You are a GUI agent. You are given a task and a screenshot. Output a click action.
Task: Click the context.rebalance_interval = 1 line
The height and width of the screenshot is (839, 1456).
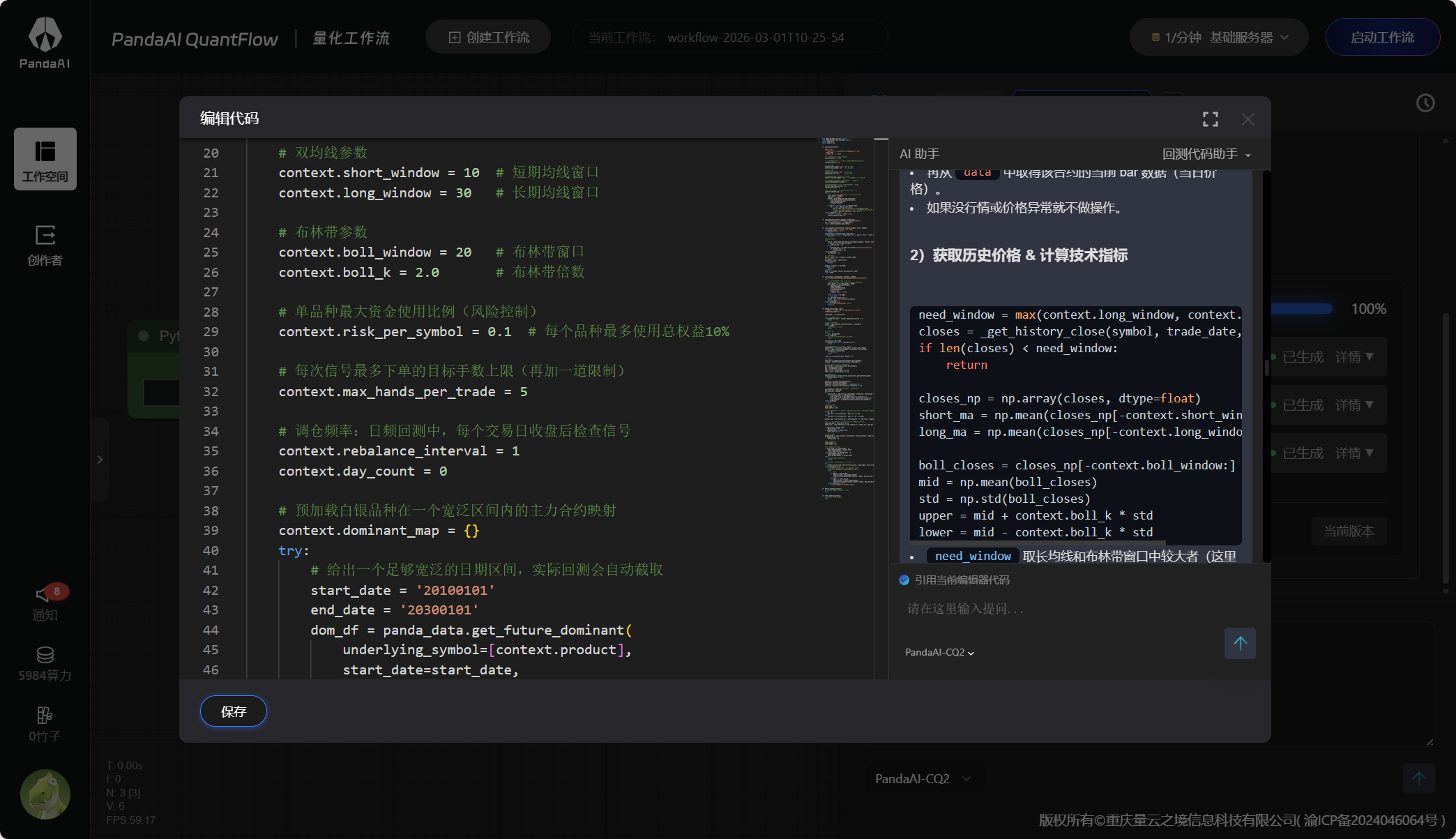pos(399,451)
